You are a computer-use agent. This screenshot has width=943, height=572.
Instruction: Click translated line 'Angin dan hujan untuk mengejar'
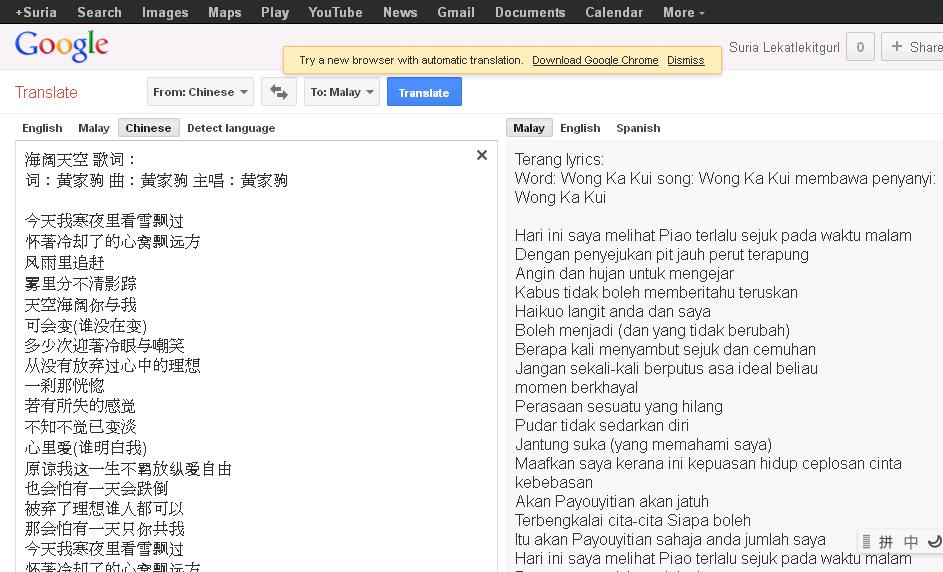point(624,274)
